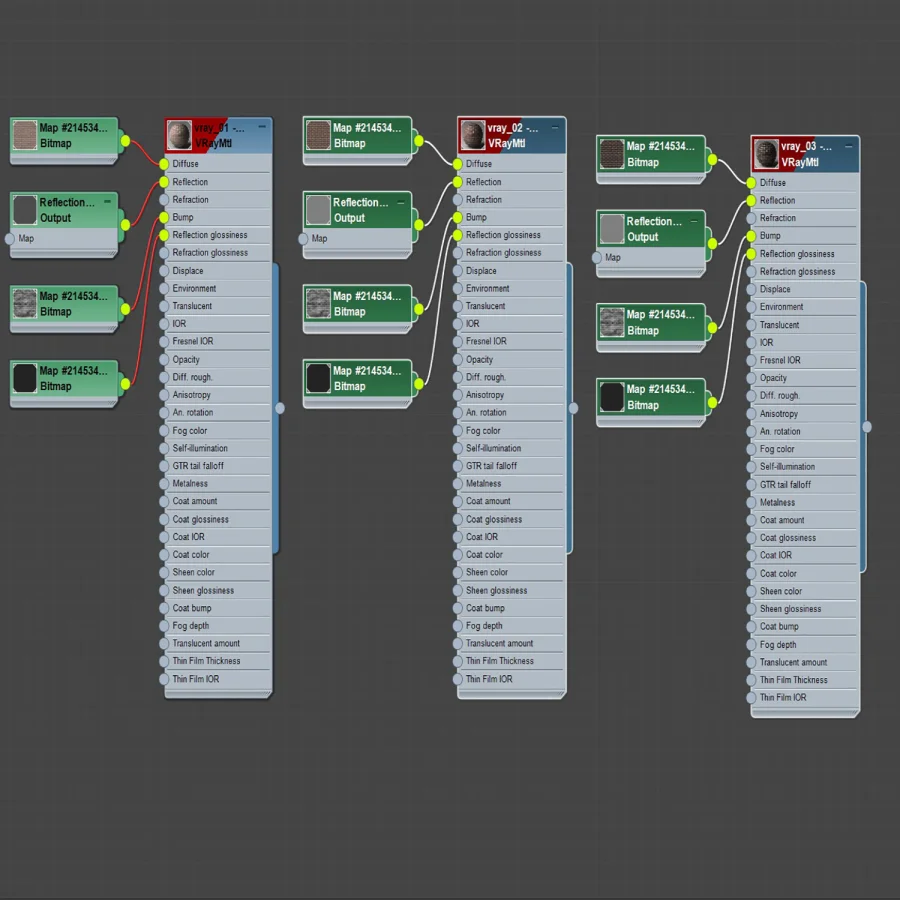Click the vray_01 material sphere preview thumbnail
Viewport: 900px width, 900px height.
180,135
